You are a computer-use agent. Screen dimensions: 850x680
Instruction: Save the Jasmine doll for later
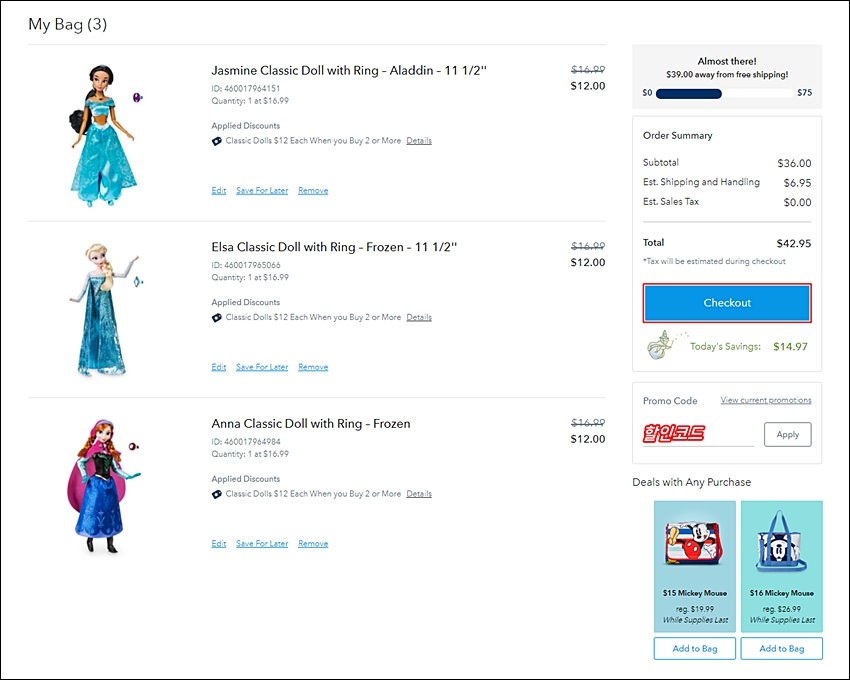[262, 190]
